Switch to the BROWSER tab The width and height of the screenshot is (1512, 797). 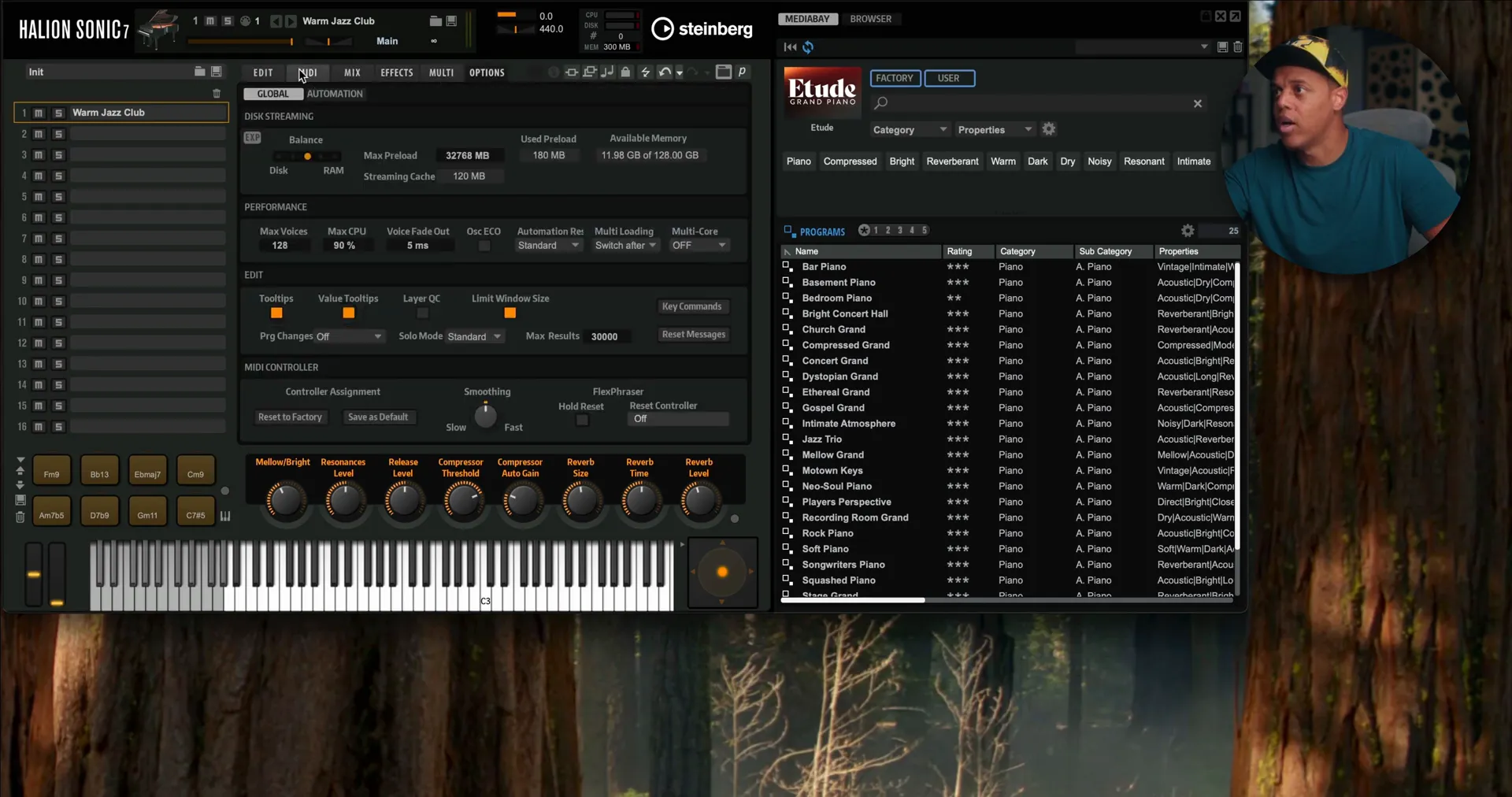click(x=870, y=19)
